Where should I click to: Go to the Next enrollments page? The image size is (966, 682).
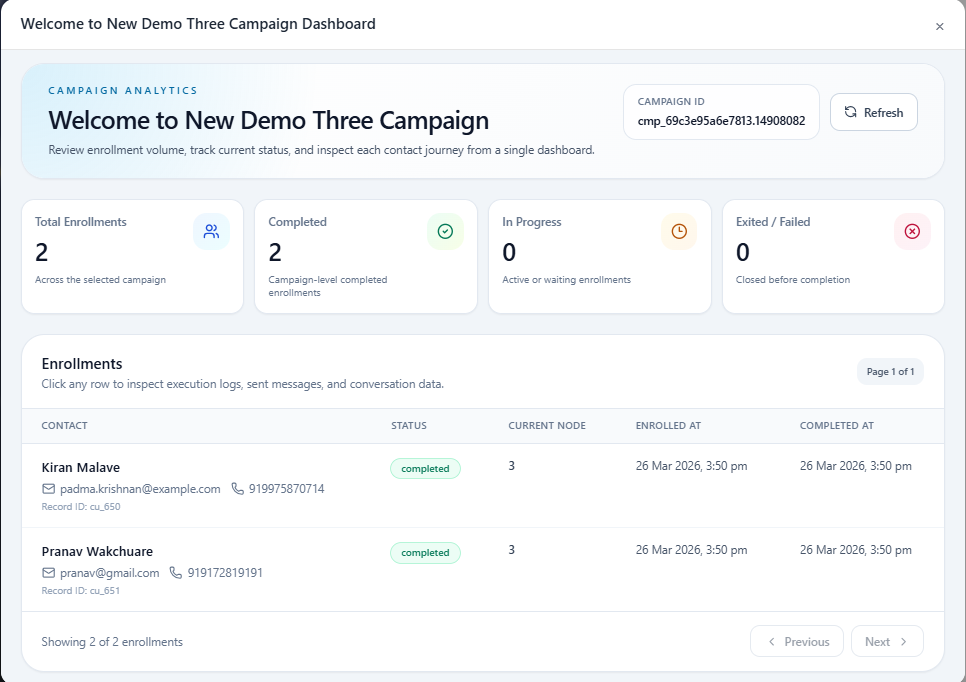(887, 642)
